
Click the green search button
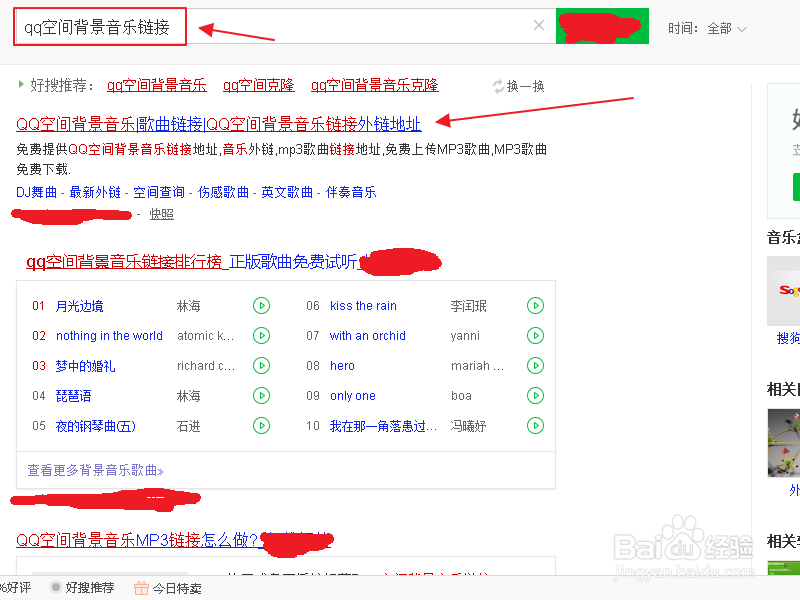click(602, 26)
